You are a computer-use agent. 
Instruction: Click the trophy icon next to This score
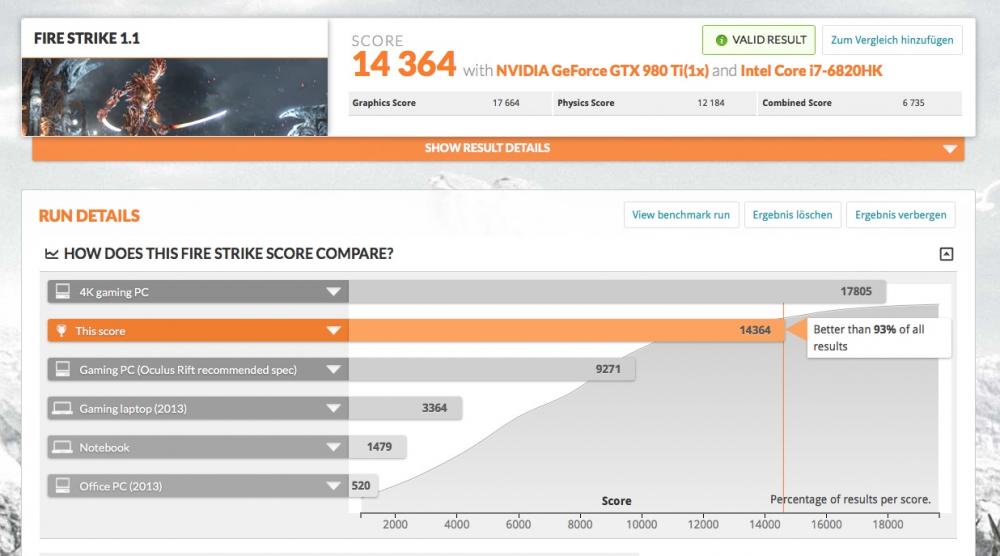click(x=62, y=331)
